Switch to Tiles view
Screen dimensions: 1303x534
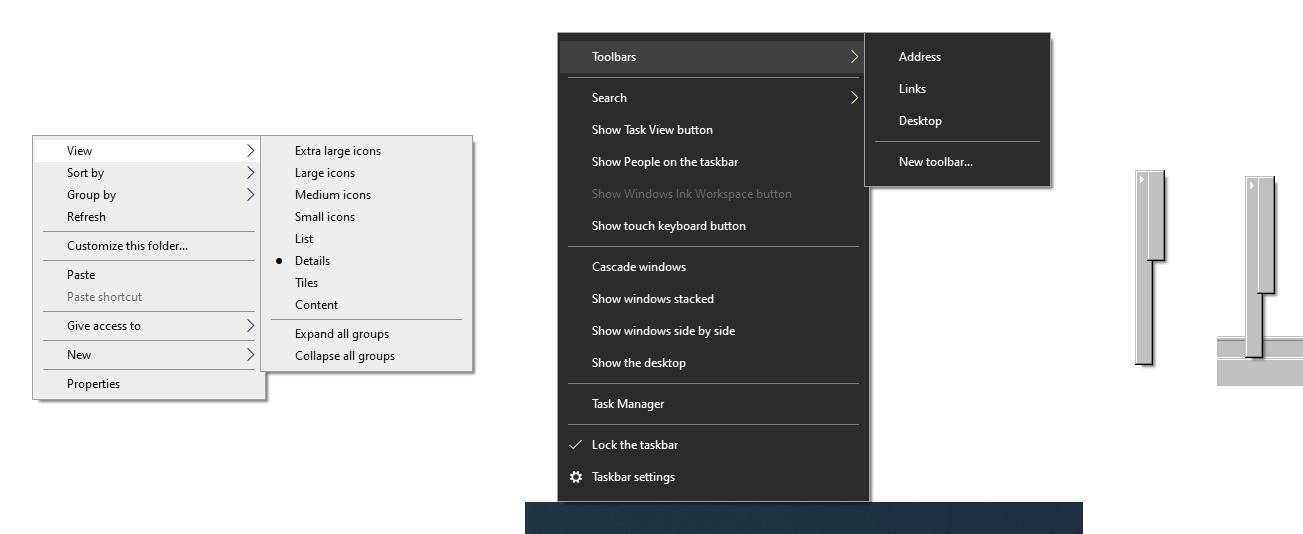point(306,283)
